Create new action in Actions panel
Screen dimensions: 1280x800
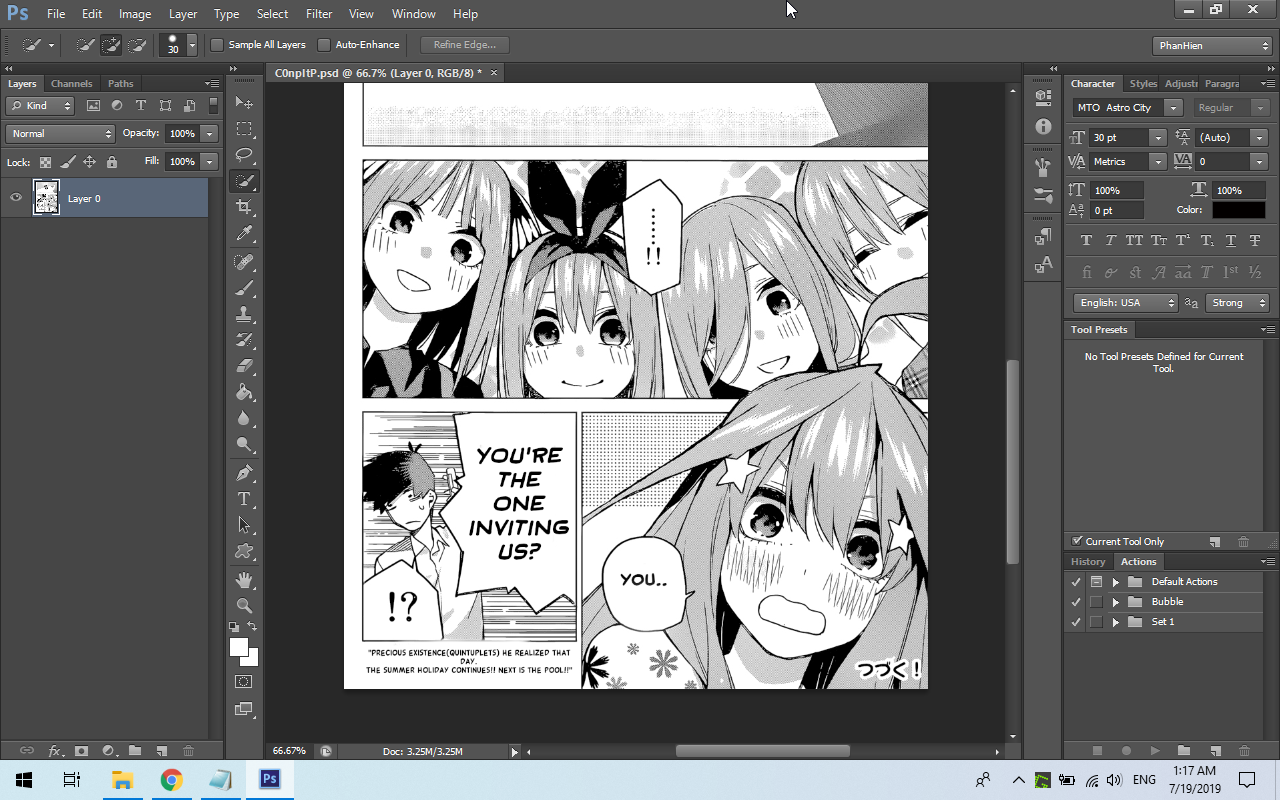click(x=1216, y=750)
